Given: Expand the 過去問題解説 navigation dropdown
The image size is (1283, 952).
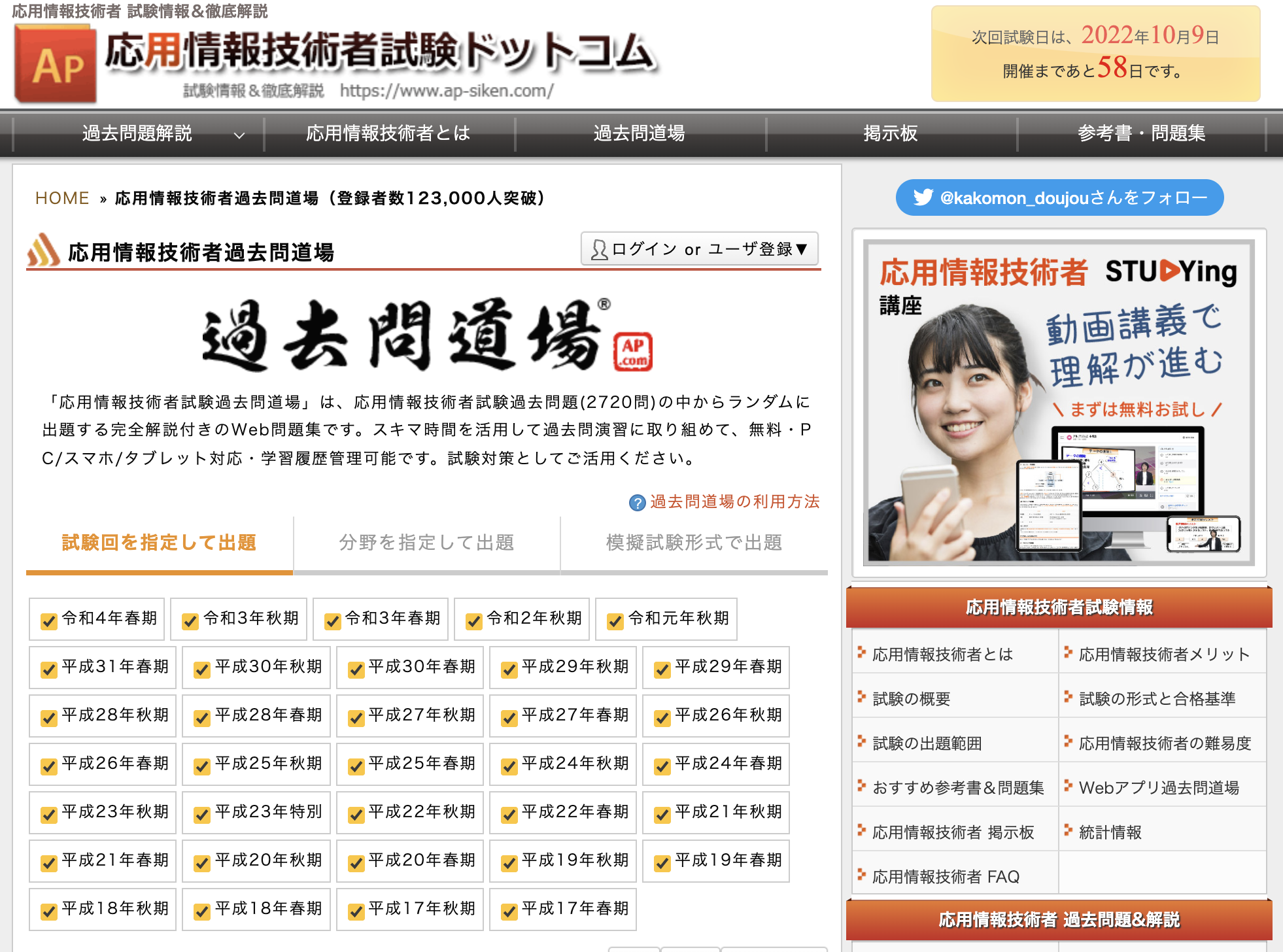Looking at the screenshot, I should point(239,135).
